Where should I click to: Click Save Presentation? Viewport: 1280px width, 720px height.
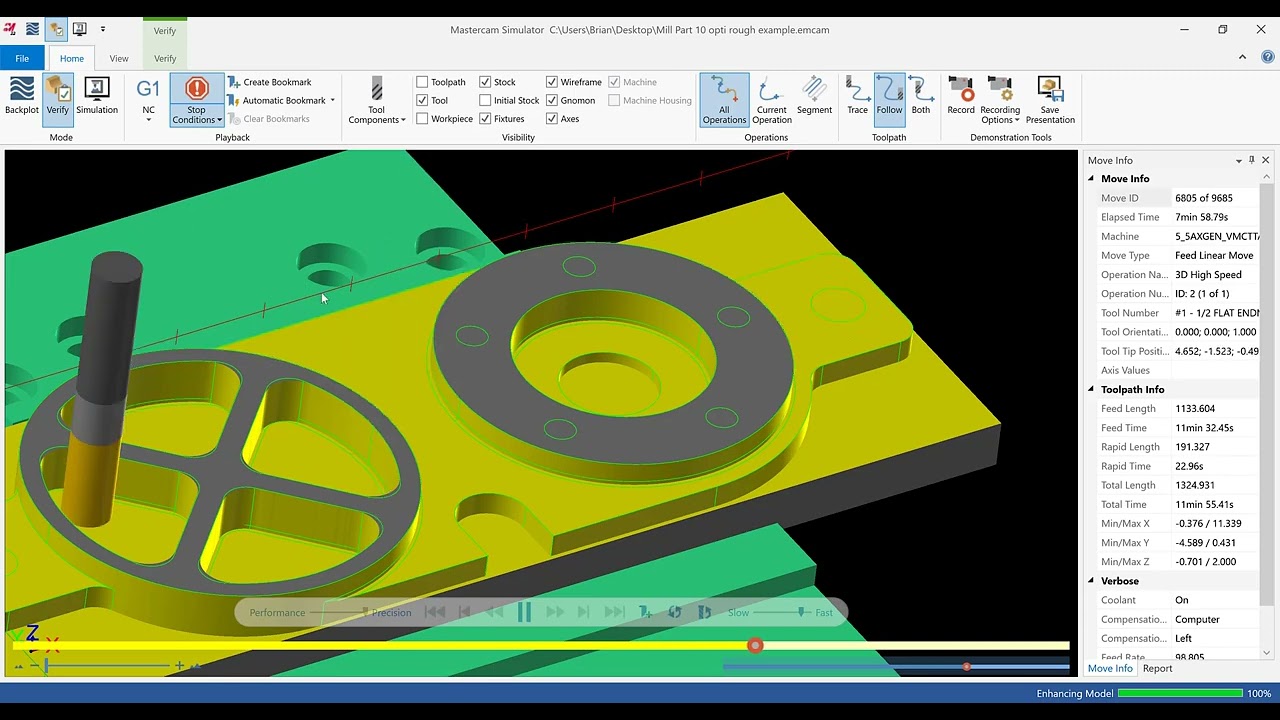(1050, 100)
